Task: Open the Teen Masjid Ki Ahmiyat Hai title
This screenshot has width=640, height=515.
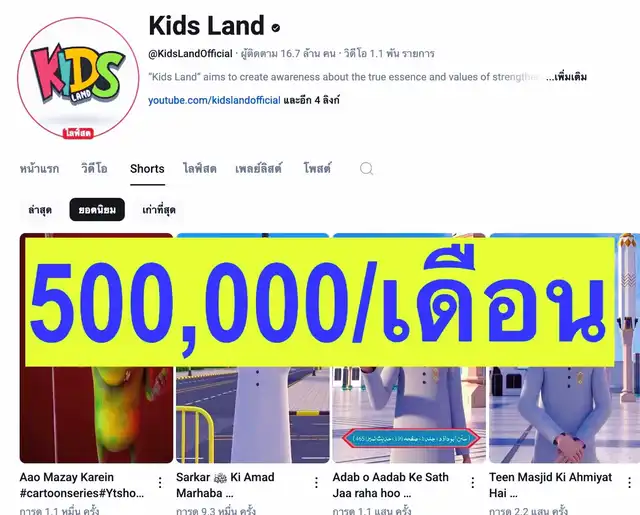Action: click(x=551, y=485)
